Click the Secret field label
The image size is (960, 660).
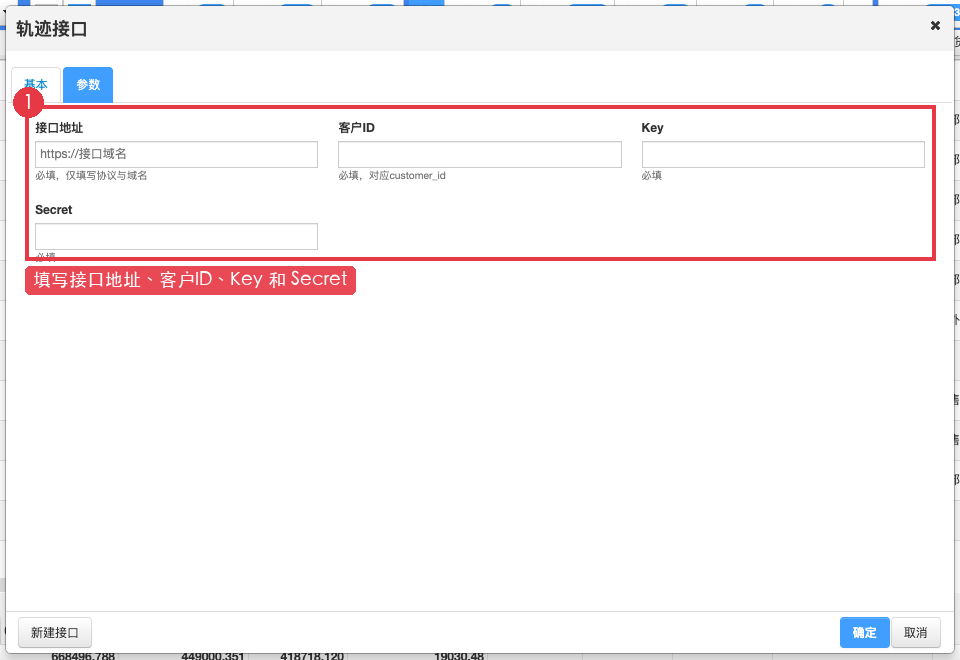pos(54,210)
